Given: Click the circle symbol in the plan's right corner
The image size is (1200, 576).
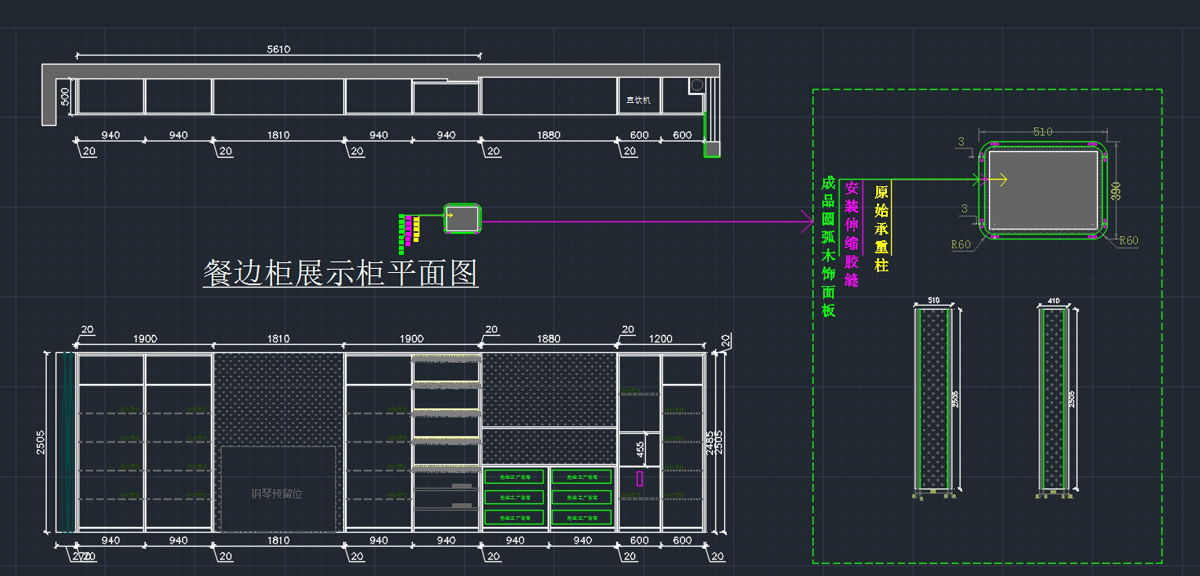Looking at the screenshot, I should tap(696, 86).
